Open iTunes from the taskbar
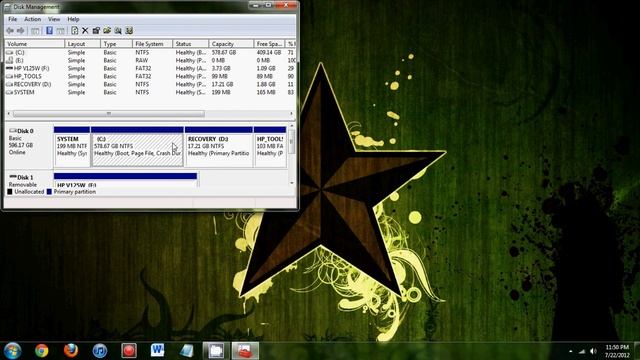The image size is (640, 360). pyautogui.click(x=100, y=351)
